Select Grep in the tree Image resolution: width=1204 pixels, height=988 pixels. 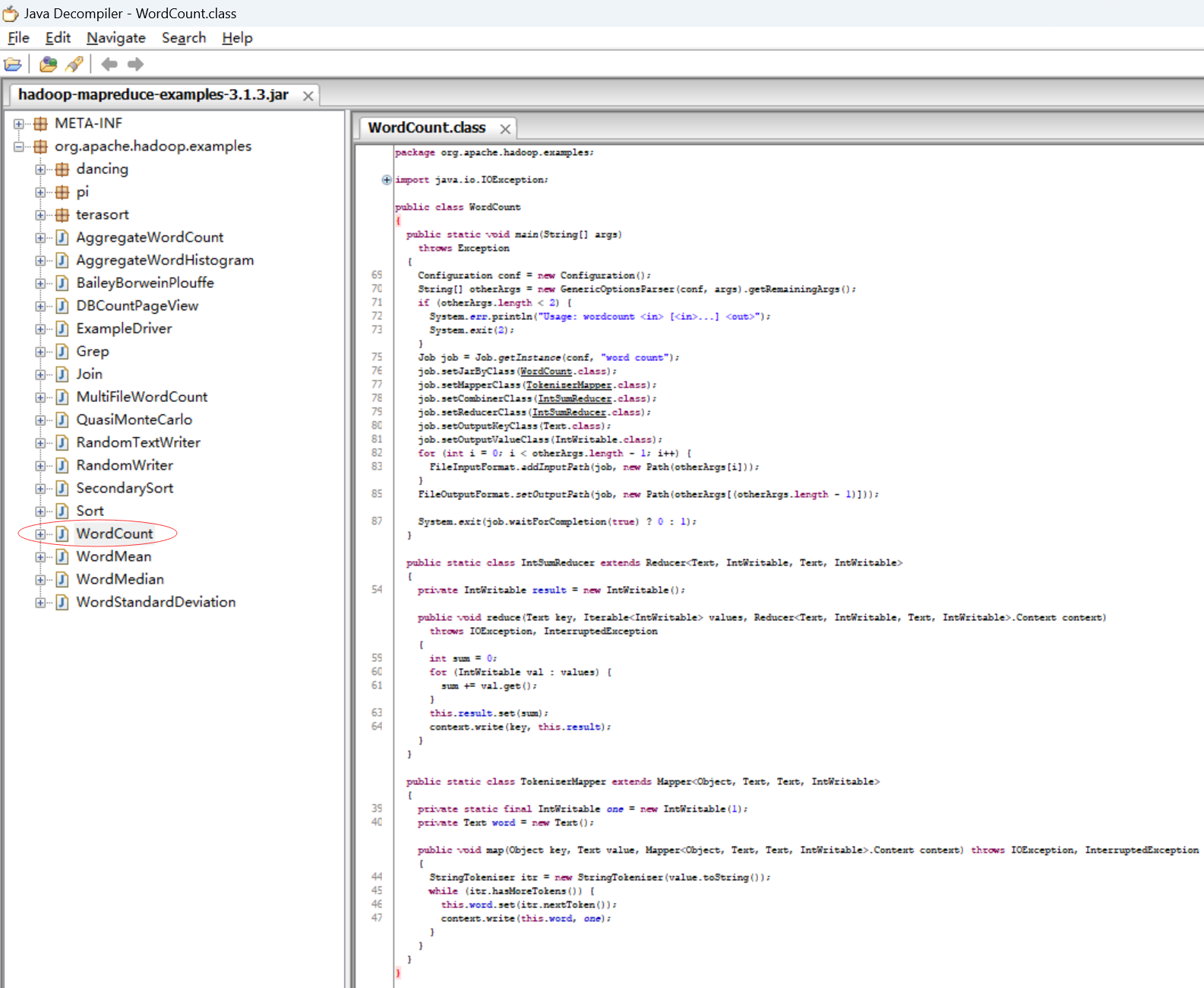click(93, 351)
